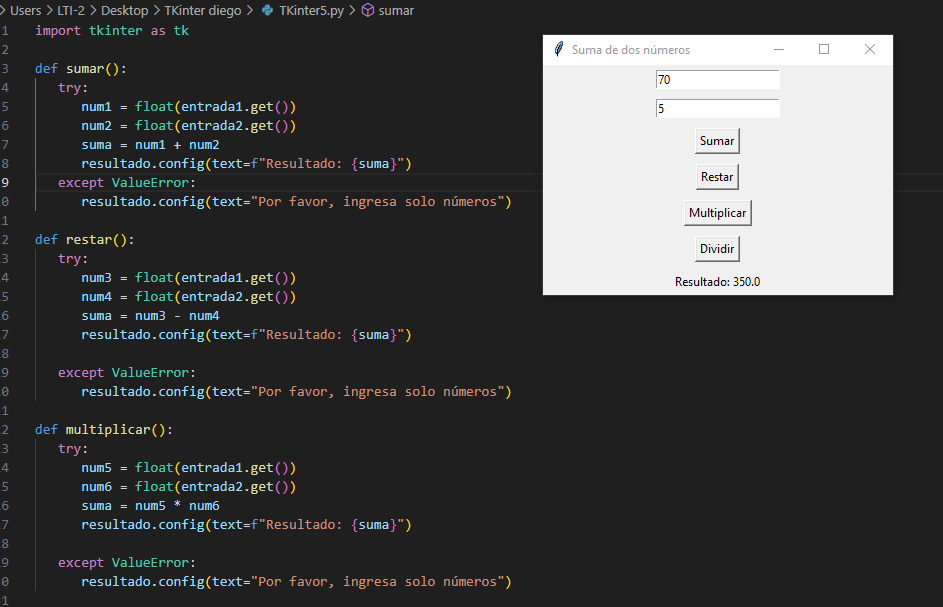
Task: Place cursor on the "def restar():" line
Action: [84, 240]
